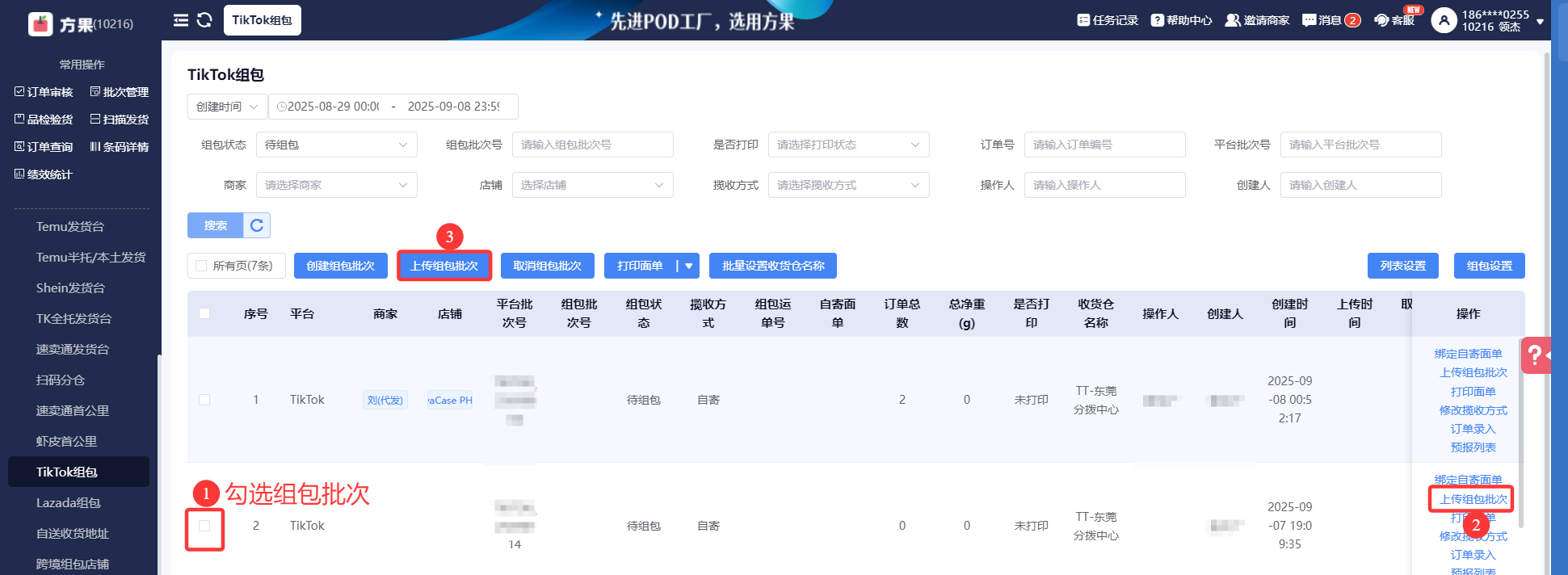The image size is (1568, 575).
Task: Go to Temu发货台 in sidebar
Action: click(70, 226)
